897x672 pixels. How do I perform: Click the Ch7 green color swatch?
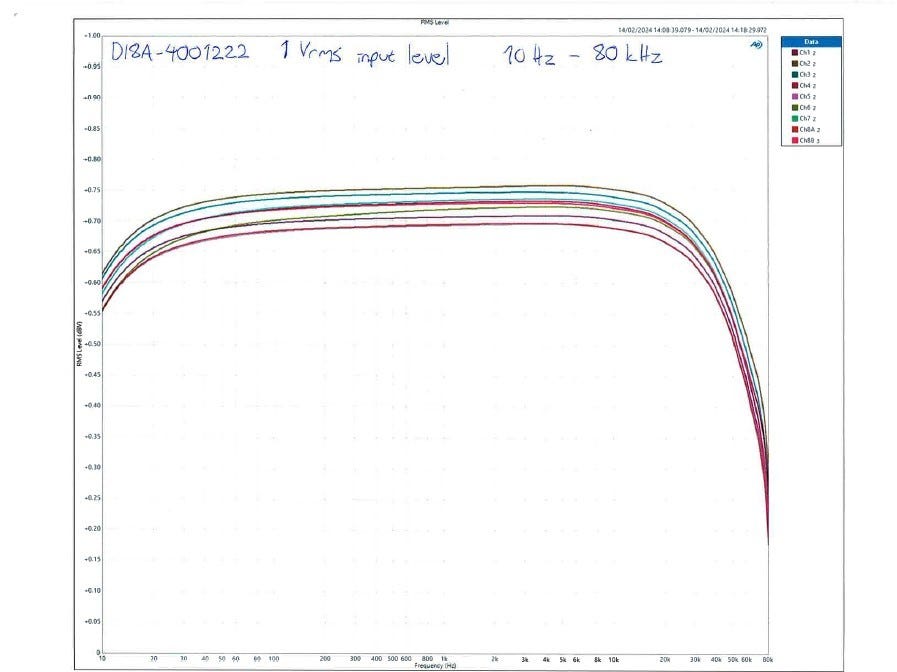pos(795,118)
